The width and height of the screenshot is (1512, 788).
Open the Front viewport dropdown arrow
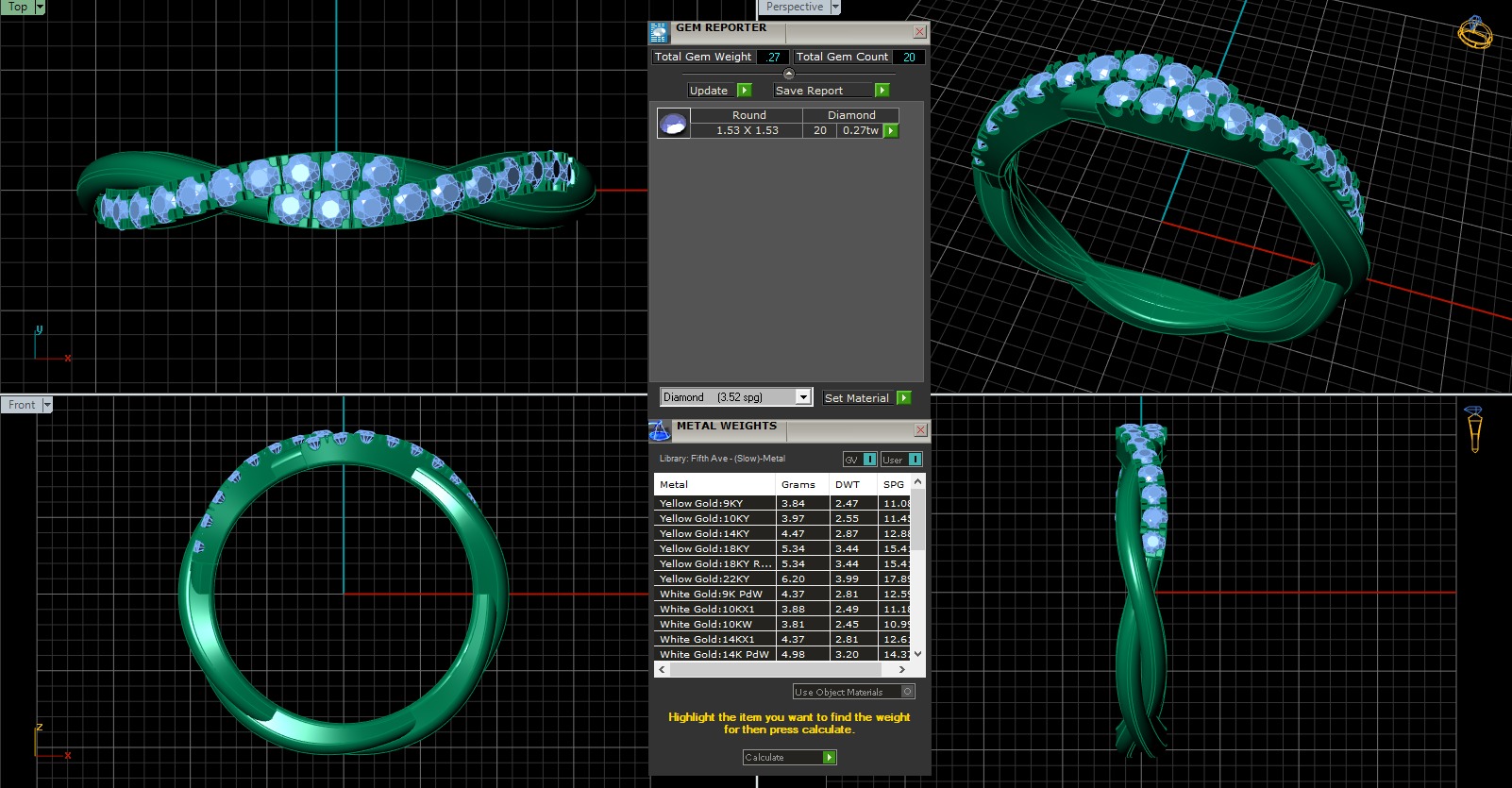click(x=47, y=405)
